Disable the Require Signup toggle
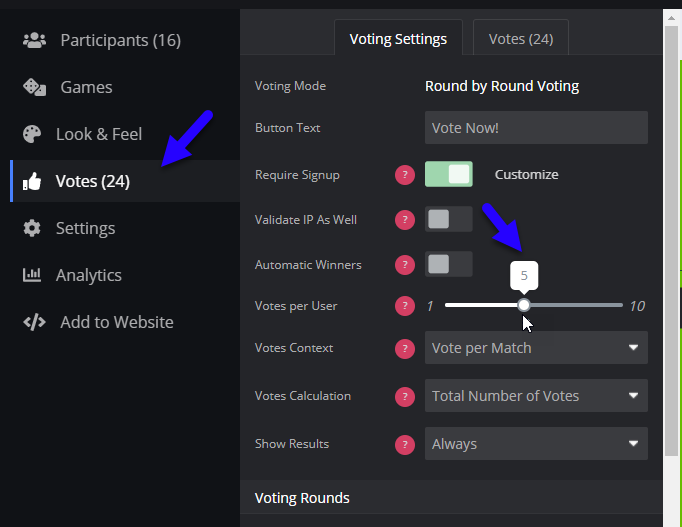682x527 pixels. point(448,174)
